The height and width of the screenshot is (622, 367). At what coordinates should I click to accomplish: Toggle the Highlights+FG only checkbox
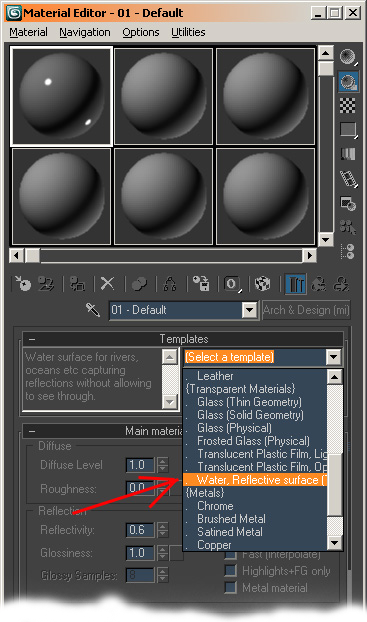pyautogui.click(x=231, y=571)
